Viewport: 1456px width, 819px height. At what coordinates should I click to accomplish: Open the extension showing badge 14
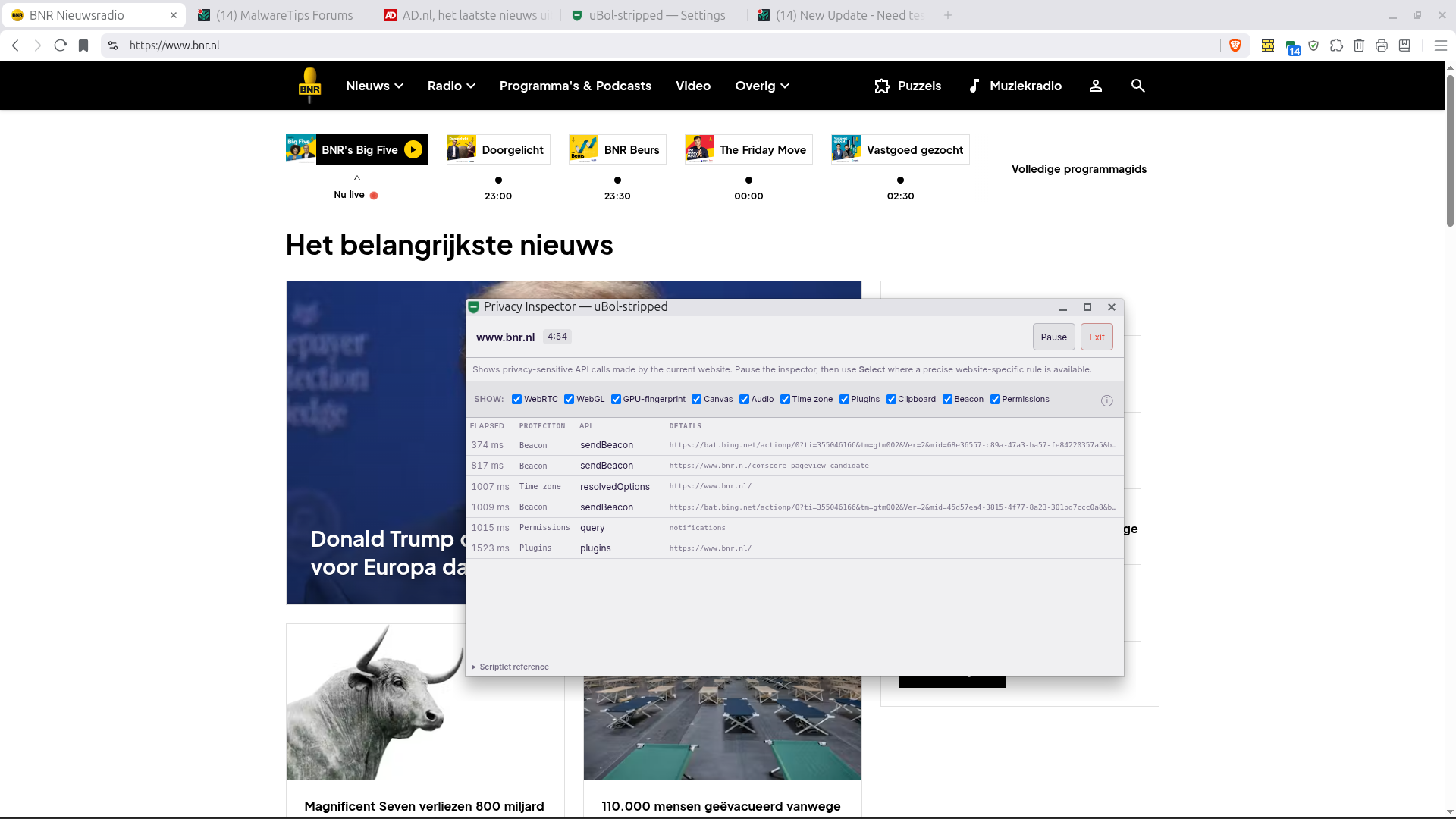pyautogui.click(x=1291, y=47)
